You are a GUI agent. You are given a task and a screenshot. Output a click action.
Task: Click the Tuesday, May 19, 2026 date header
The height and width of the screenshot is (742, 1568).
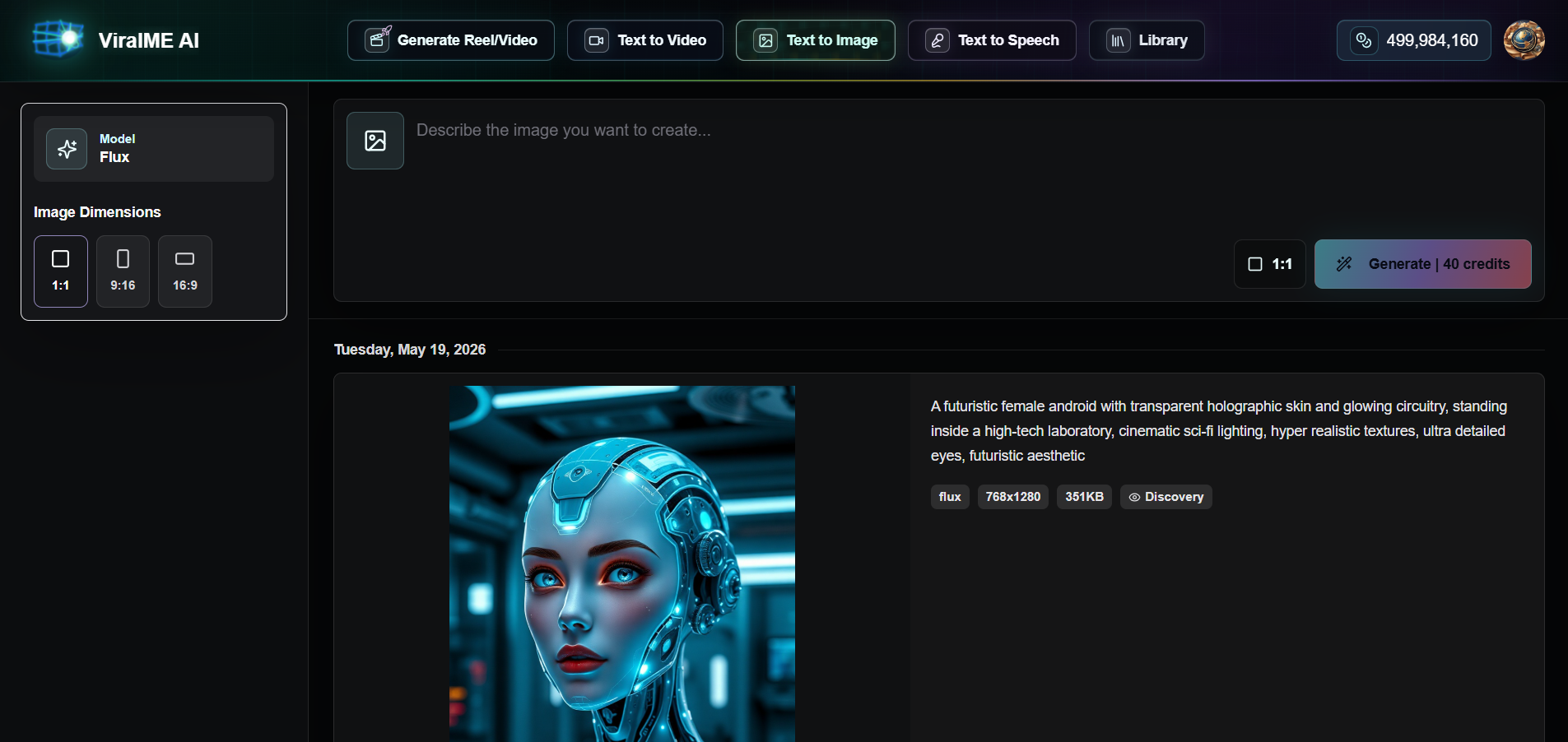[410, 350]
